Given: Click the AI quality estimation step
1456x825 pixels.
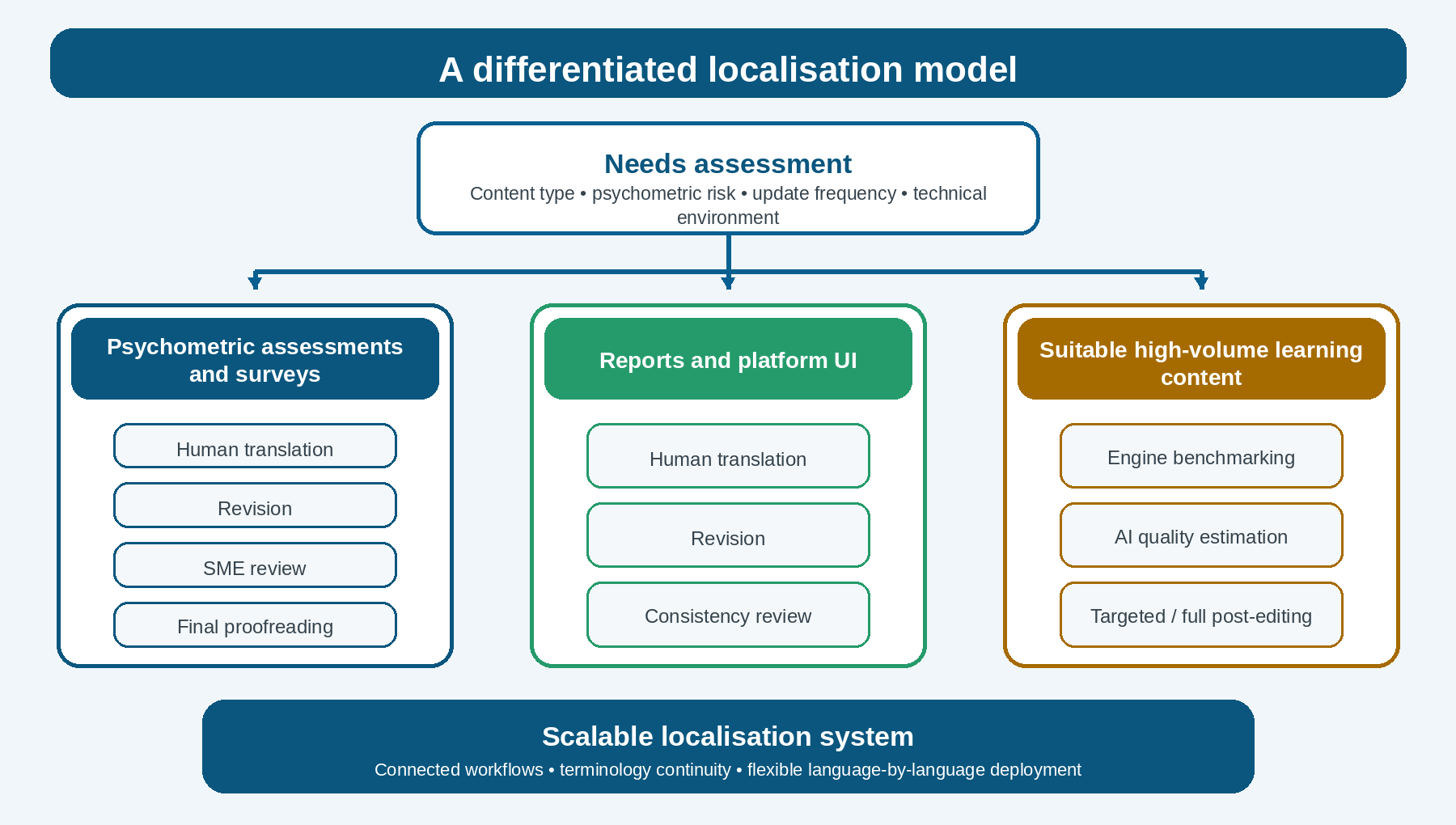Looking at the screenshot, I should click(1201, 535).
